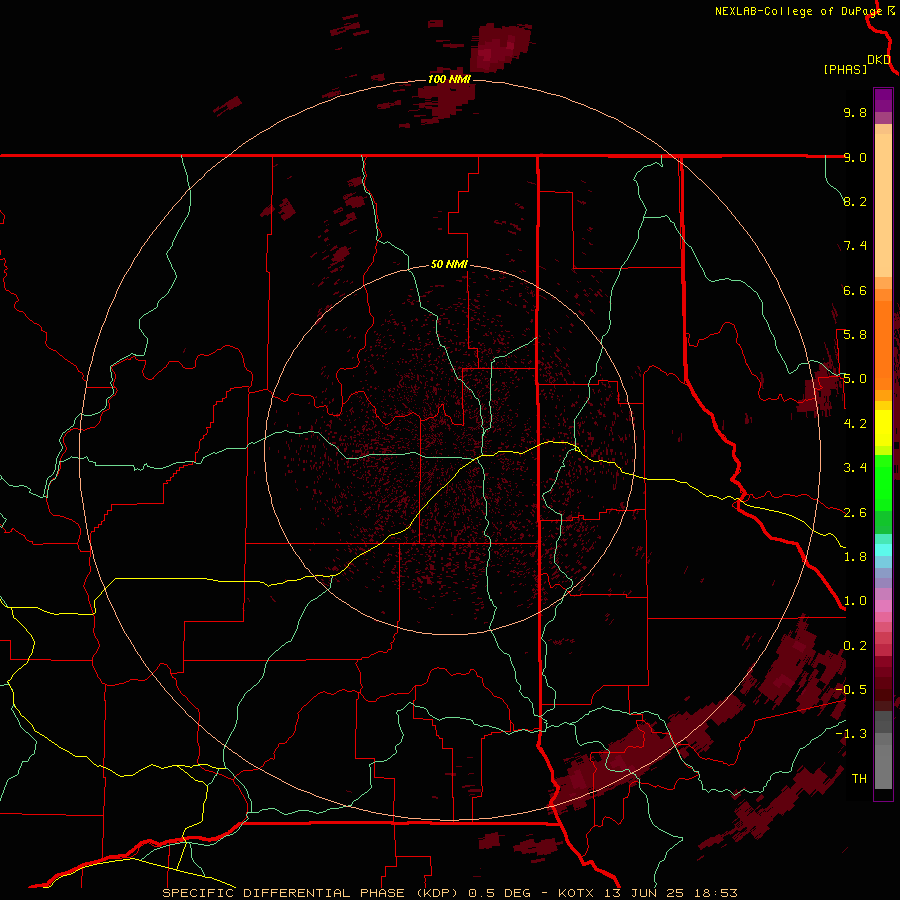Image resolution: width=900 pixels, height=900 pixels.
Task: Pick the cyan segment of the color bar
Action: (x=883, y=550)
